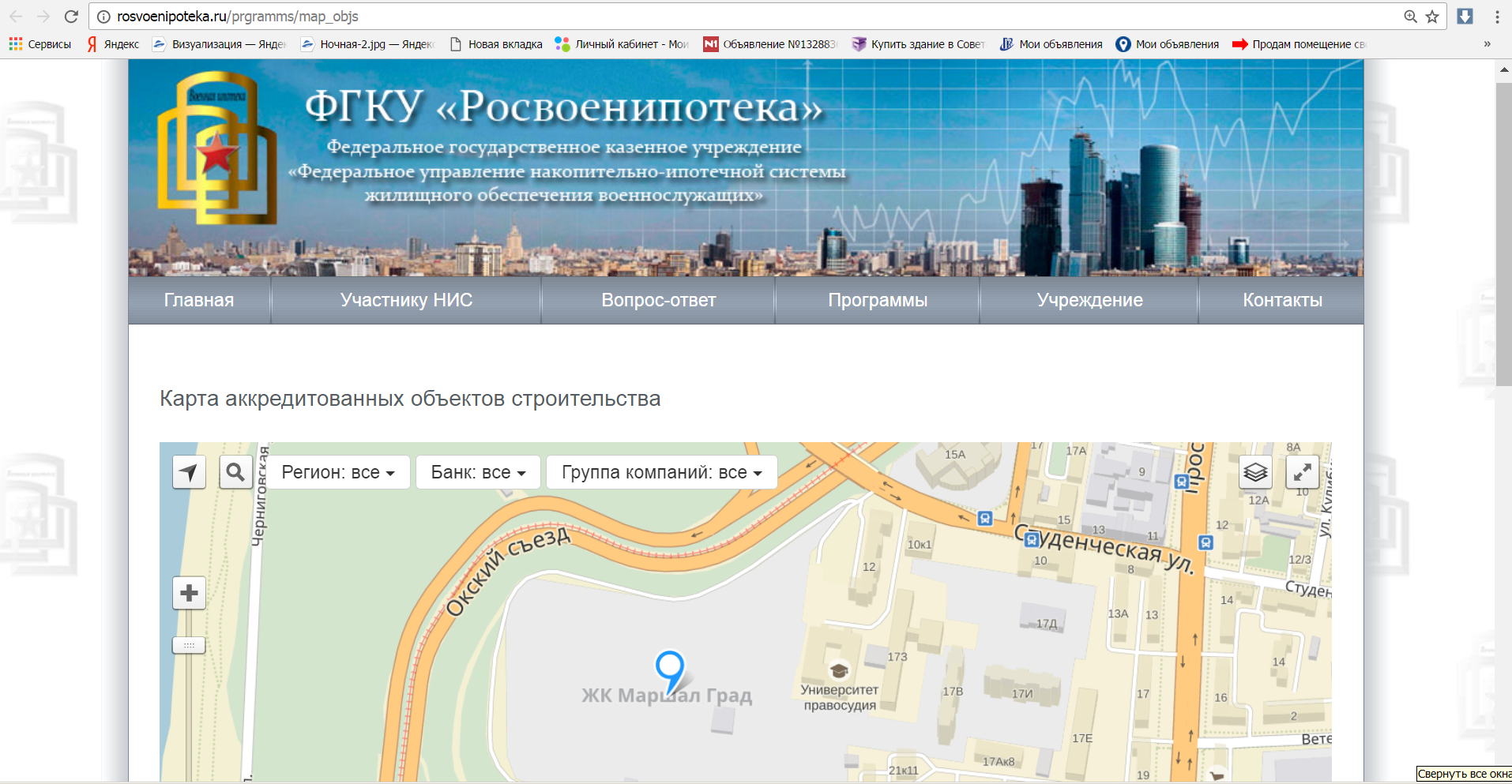
Task: Open the Сервисы apps bookmark
Action: click(x=40, y=44)
